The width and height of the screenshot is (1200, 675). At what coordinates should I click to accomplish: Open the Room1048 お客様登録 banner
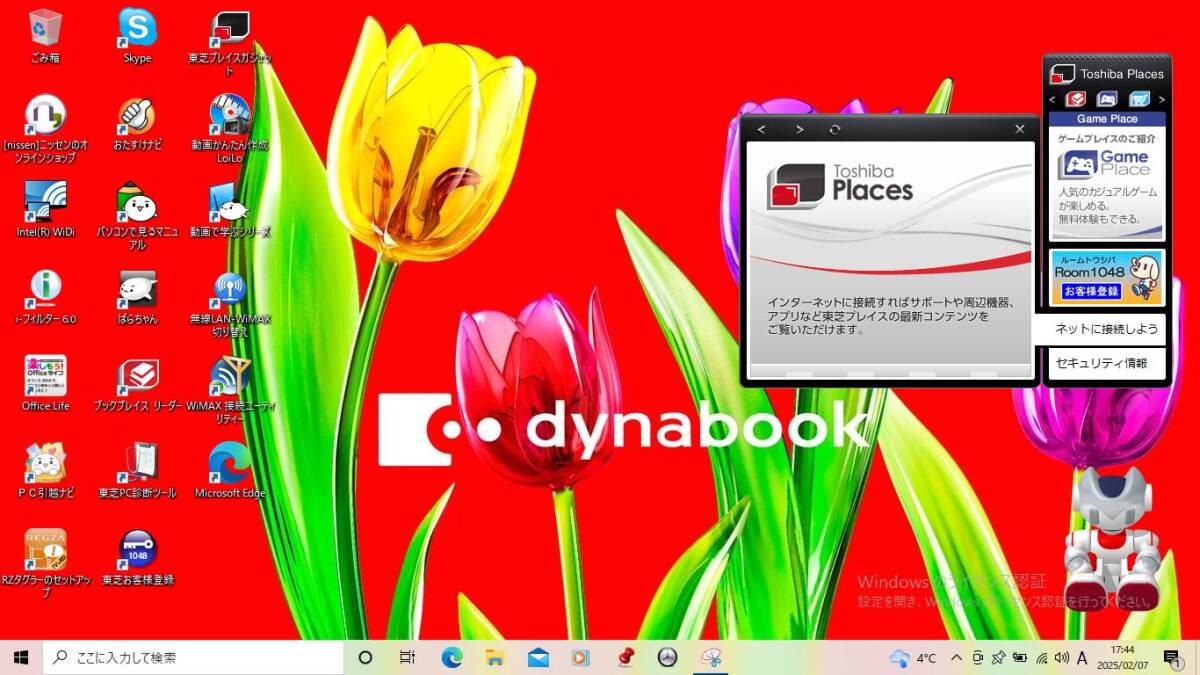pos(1107,277)
